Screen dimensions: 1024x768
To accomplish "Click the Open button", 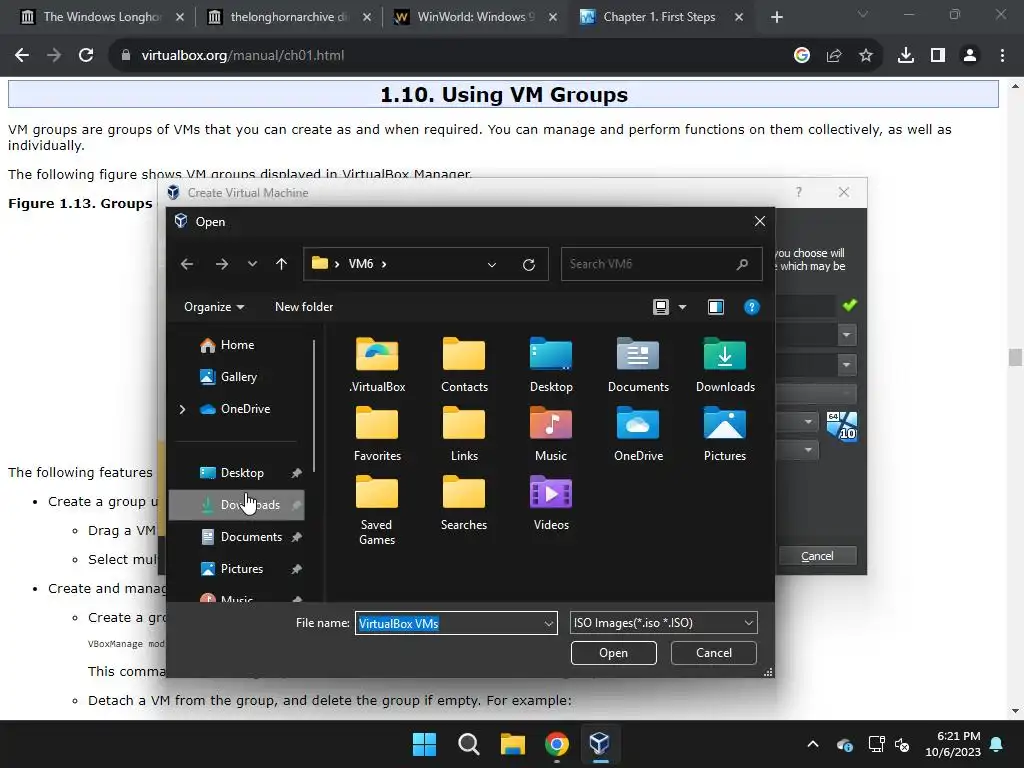I will coord(613,653).
